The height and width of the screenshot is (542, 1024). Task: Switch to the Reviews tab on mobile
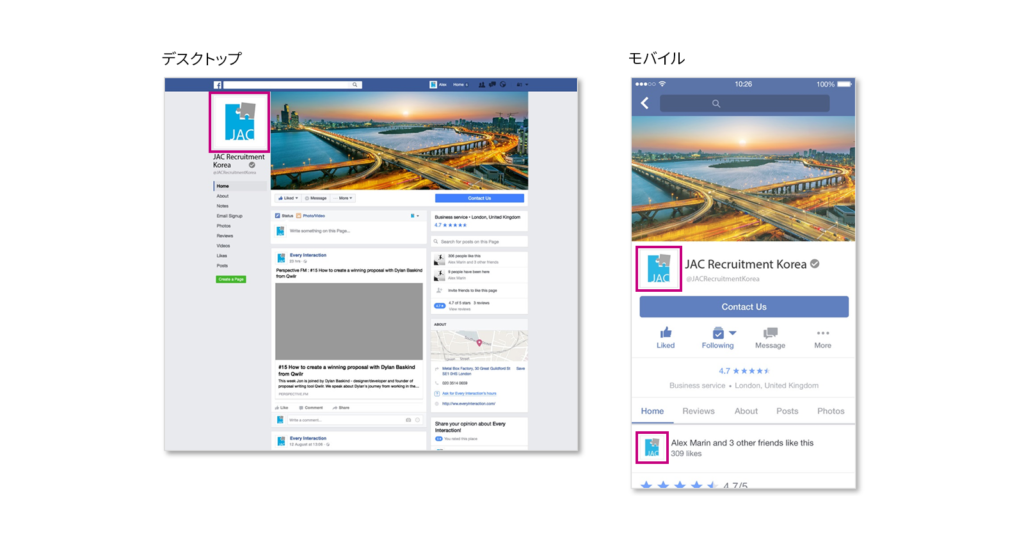698,411
